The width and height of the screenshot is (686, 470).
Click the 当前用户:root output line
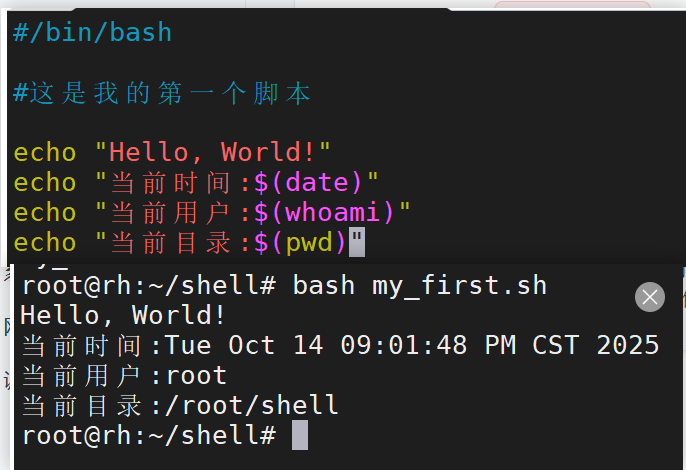click(x=124, y=375)
